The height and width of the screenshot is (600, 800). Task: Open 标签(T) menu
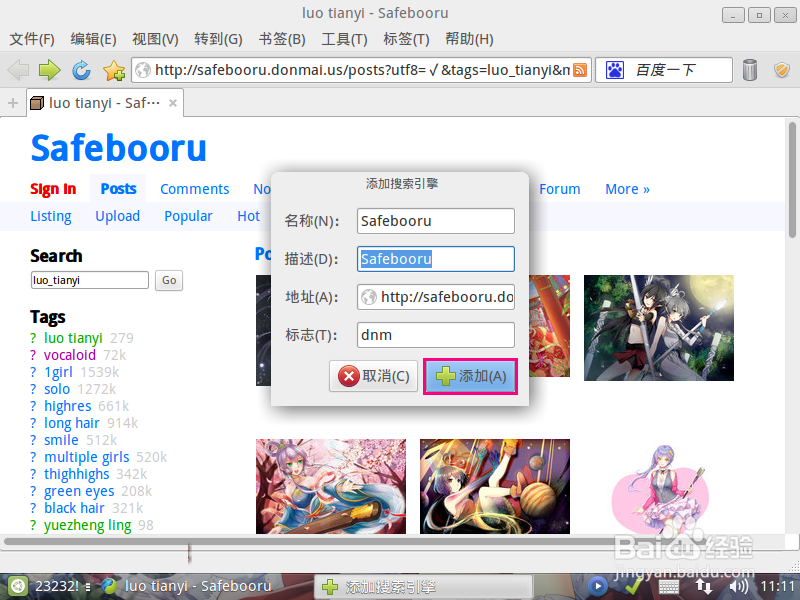(x=406, y=39)
